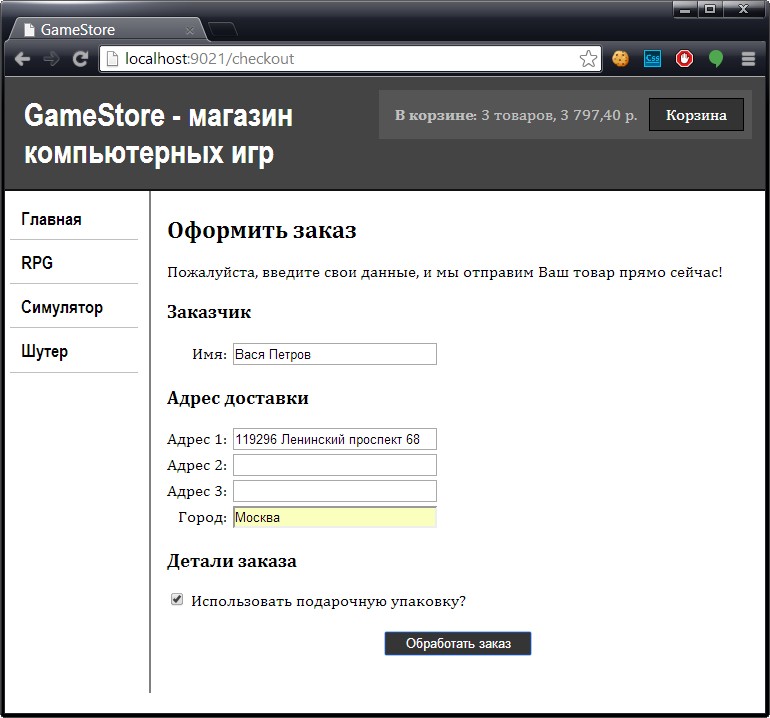Submit with Обработать заказ button

pos(458,643)
